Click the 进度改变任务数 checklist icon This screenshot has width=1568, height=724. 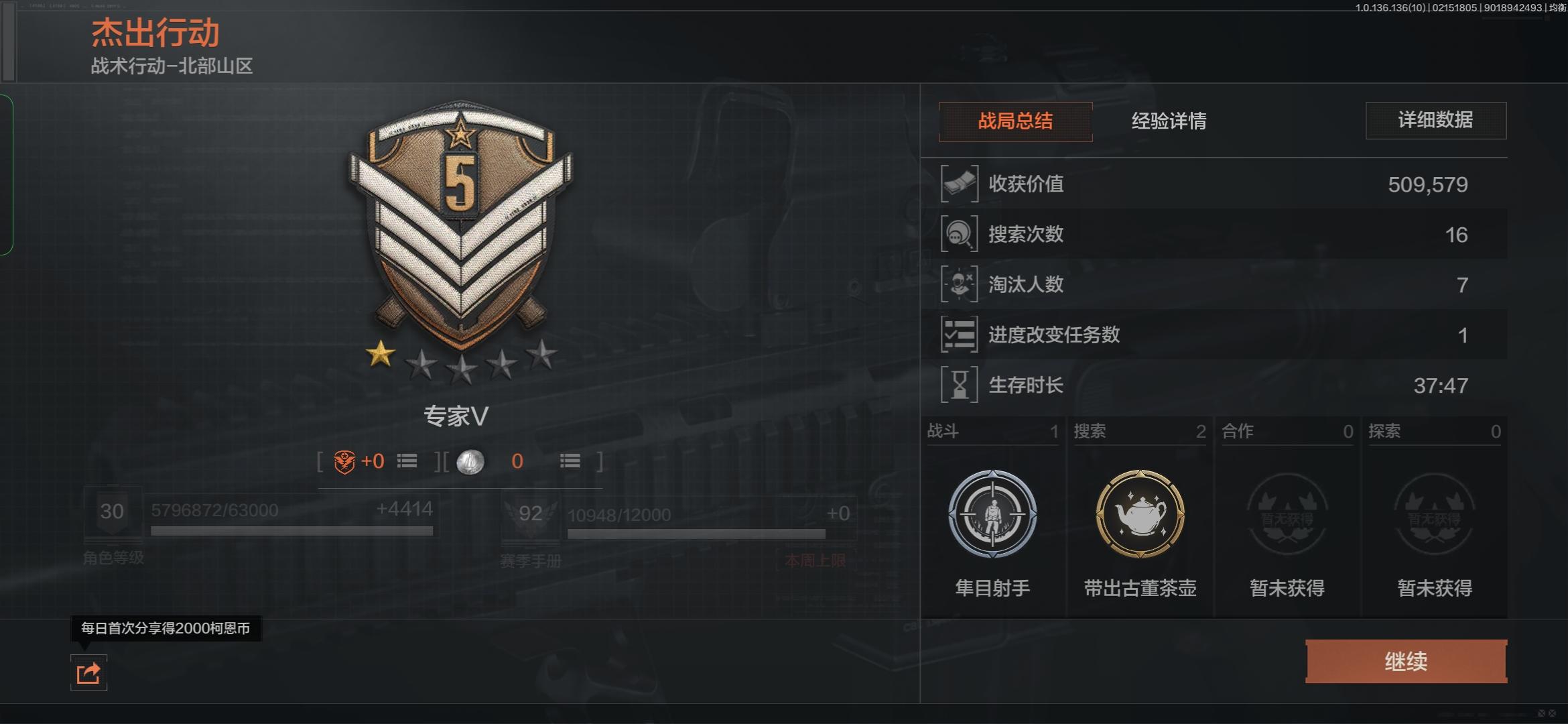[960, 335]
